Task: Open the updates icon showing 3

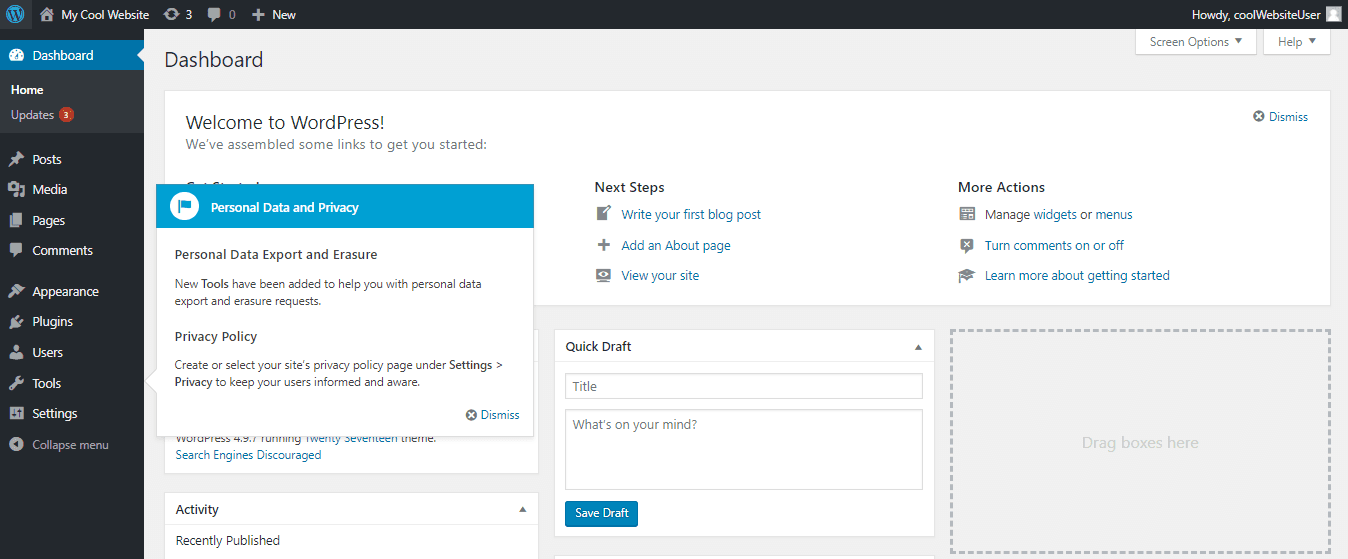Action: tap(172, 14)
